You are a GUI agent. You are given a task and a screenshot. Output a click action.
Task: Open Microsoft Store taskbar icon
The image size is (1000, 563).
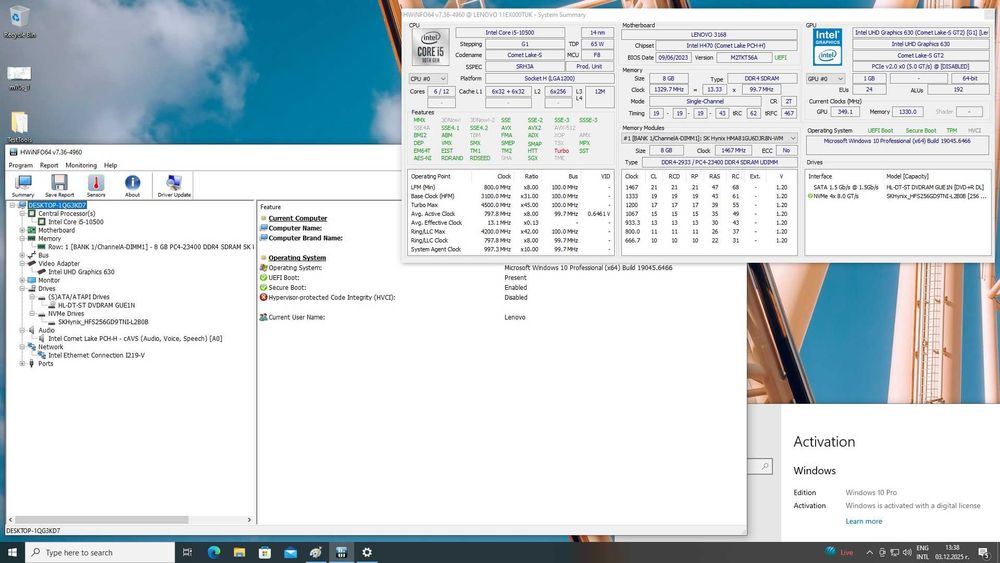tap(265, 552)
